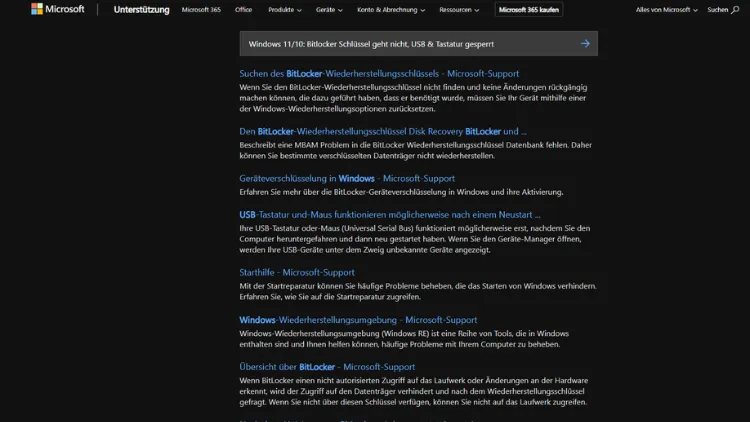Open 'Windows-Wiederherstellungsumgebung' result

[358, 320]
